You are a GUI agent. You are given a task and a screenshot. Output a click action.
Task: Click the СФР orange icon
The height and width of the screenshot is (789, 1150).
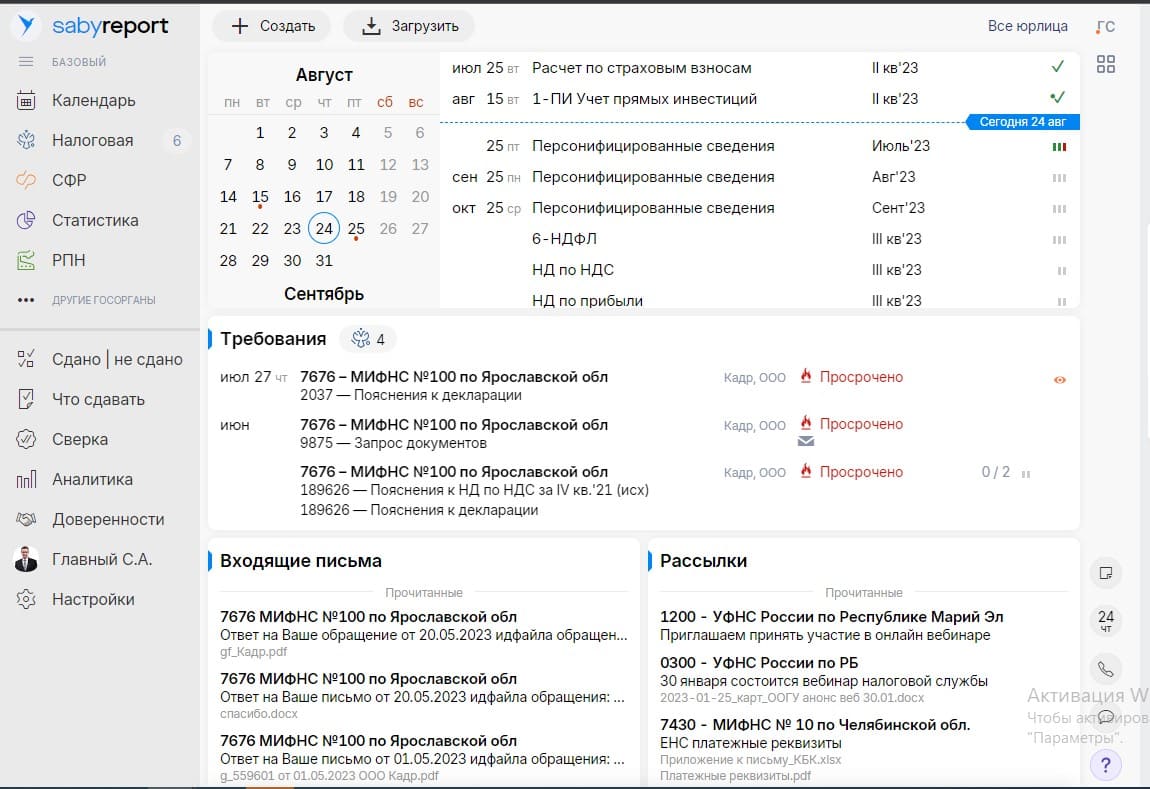point(26,180)
